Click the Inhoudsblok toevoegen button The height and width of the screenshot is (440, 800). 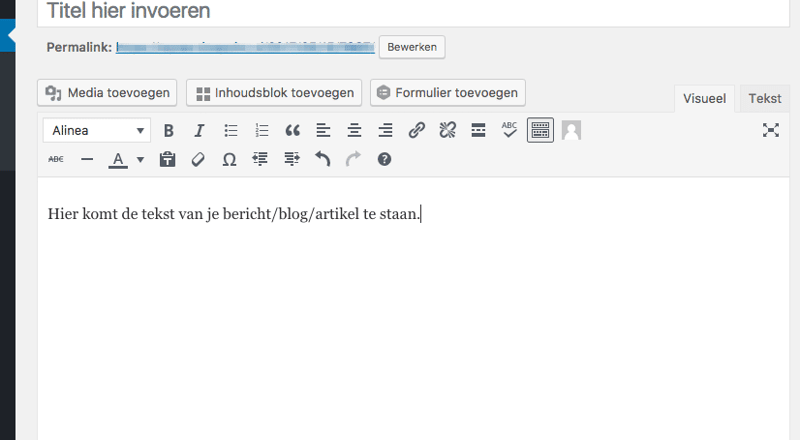click(274, 93)
